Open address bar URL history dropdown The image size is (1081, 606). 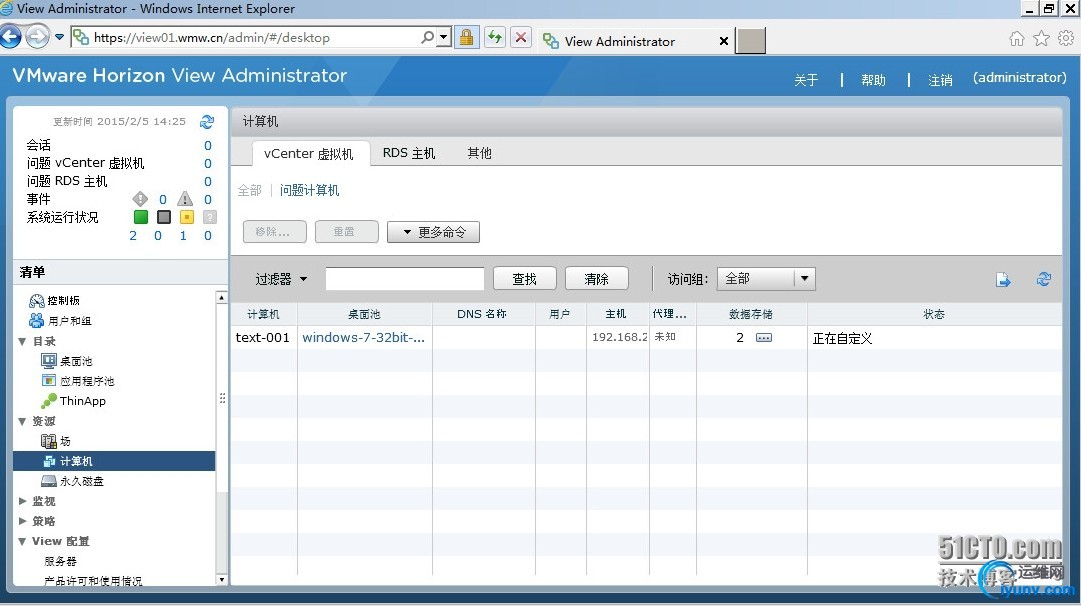coord(444,37)
